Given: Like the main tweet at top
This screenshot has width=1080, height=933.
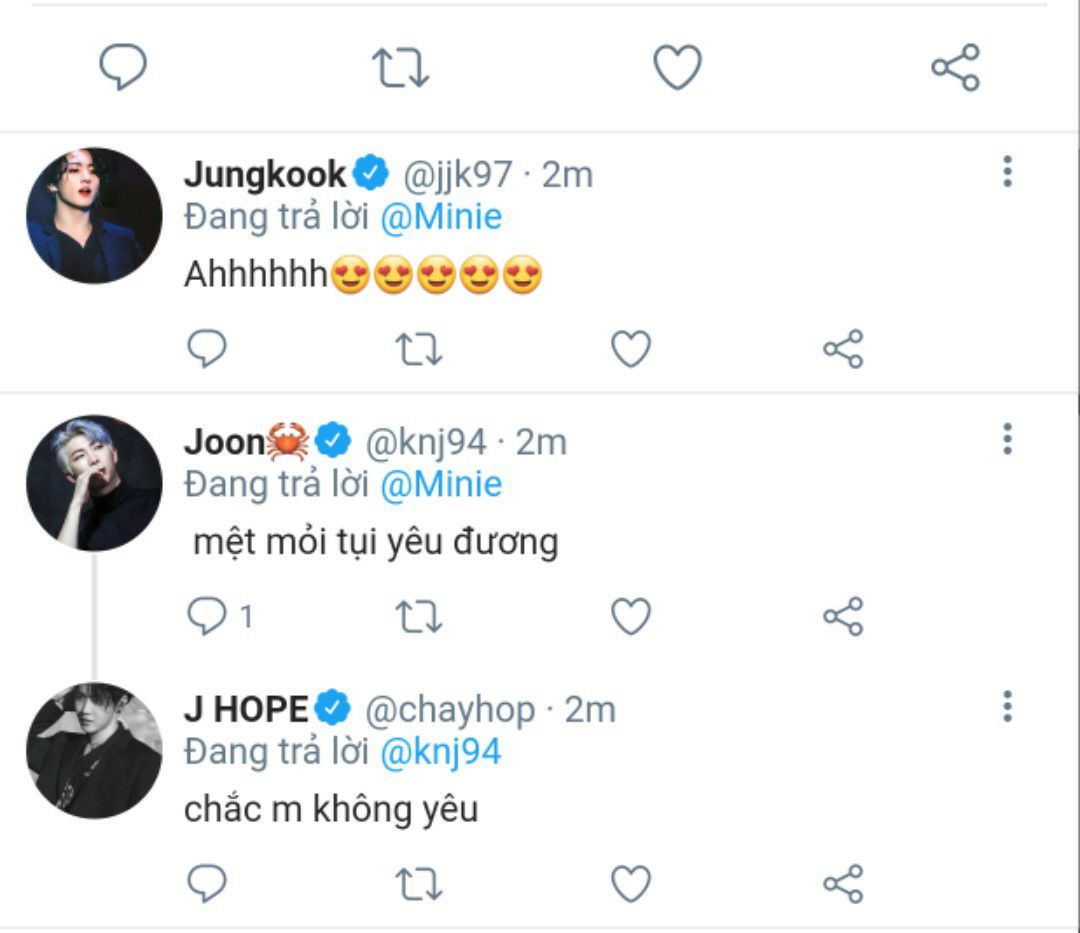Looking at the screenshot, I should 677,68.
